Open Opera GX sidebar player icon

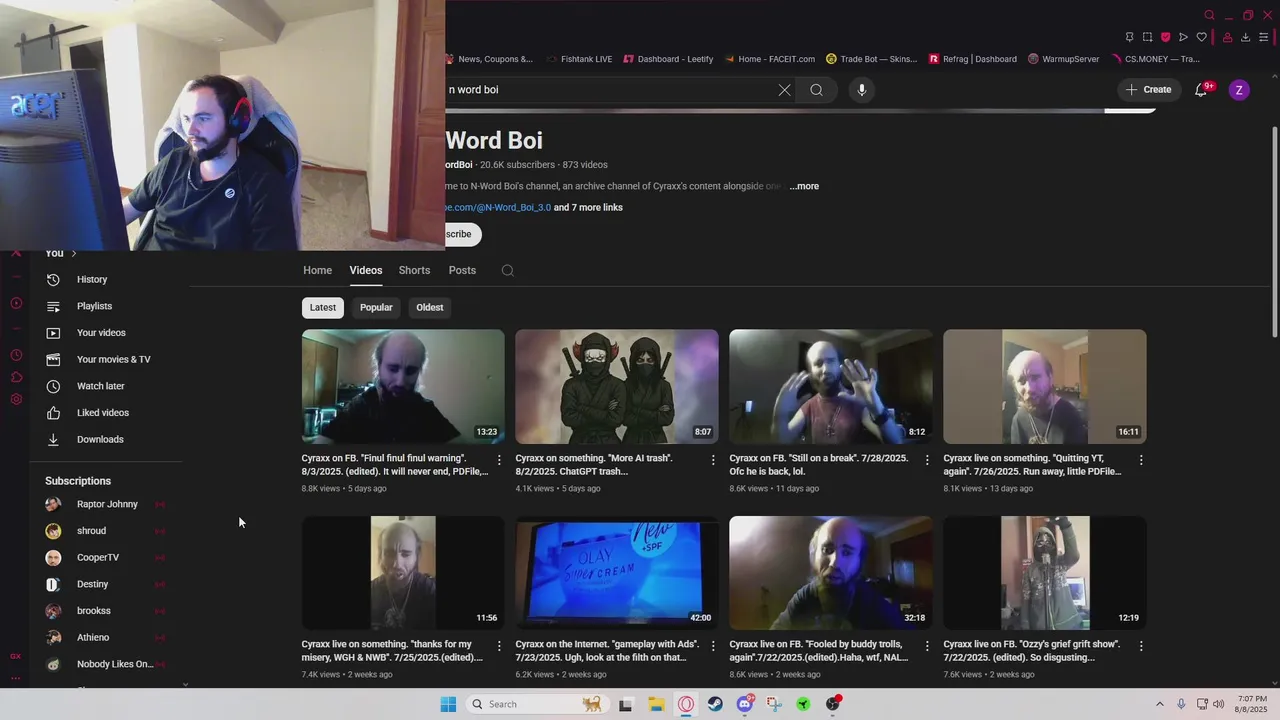click(x=16, y=303)
